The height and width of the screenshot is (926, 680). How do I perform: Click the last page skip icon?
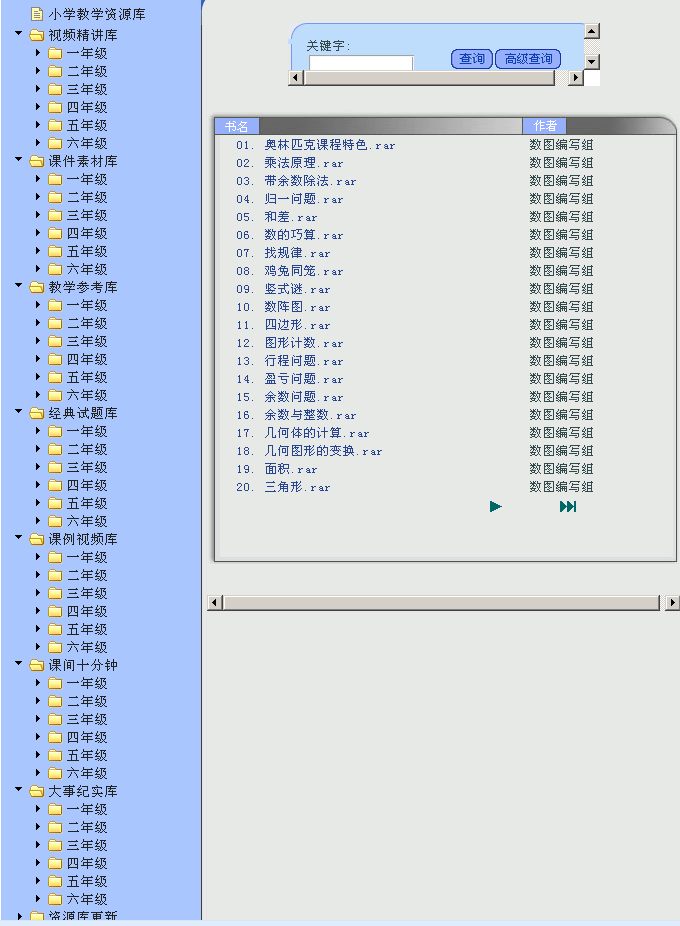(568, 507)
